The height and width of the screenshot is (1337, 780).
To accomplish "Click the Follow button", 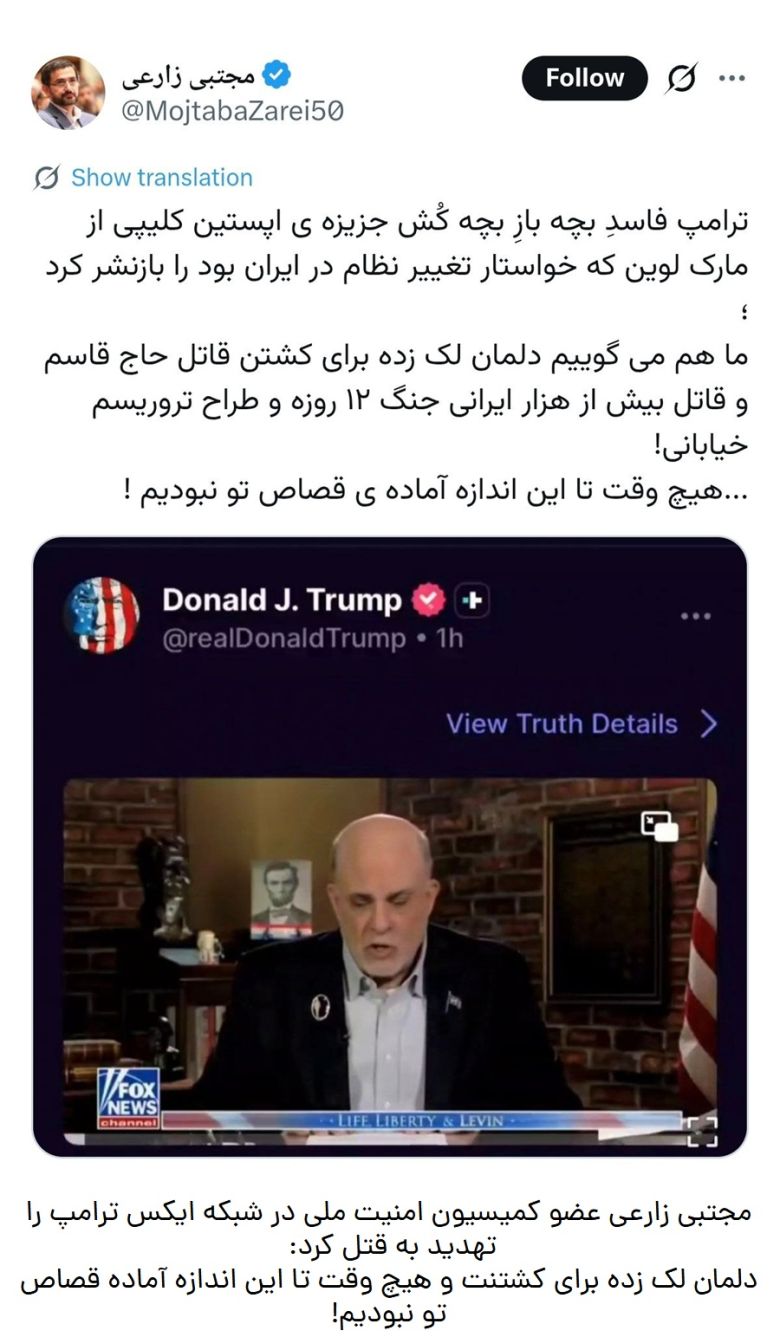I will point(584,78).
